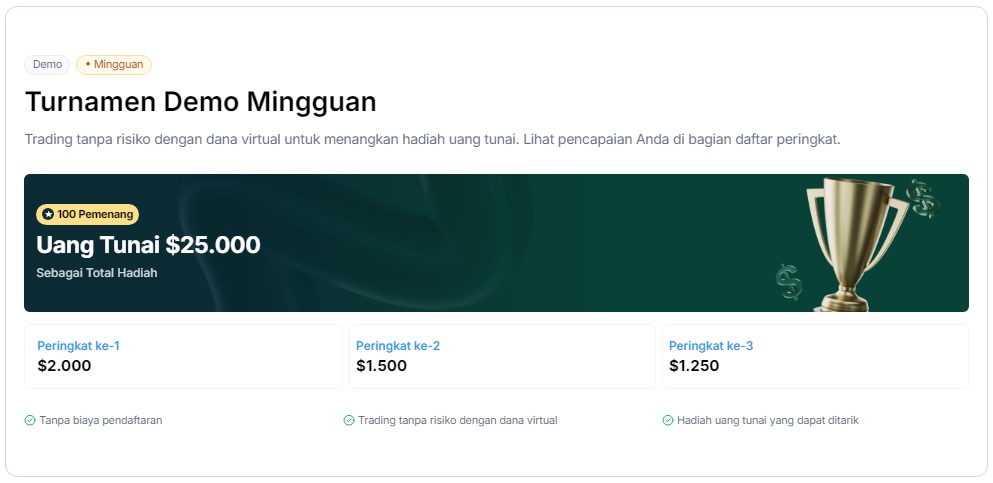Open the Peringkat ke-1 prize card
Screen dimensions: 993x483
pos(183,356)
